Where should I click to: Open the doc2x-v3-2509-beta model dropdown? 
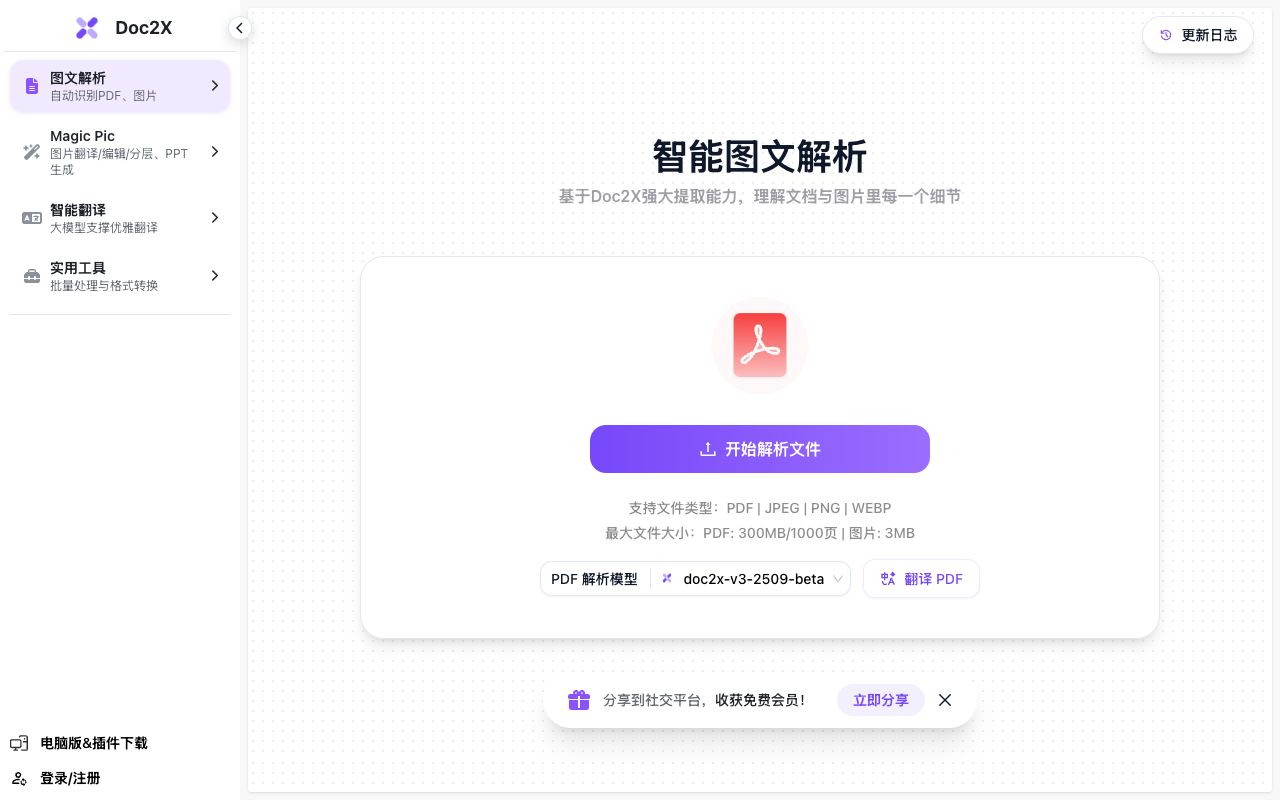coord(751,579)
